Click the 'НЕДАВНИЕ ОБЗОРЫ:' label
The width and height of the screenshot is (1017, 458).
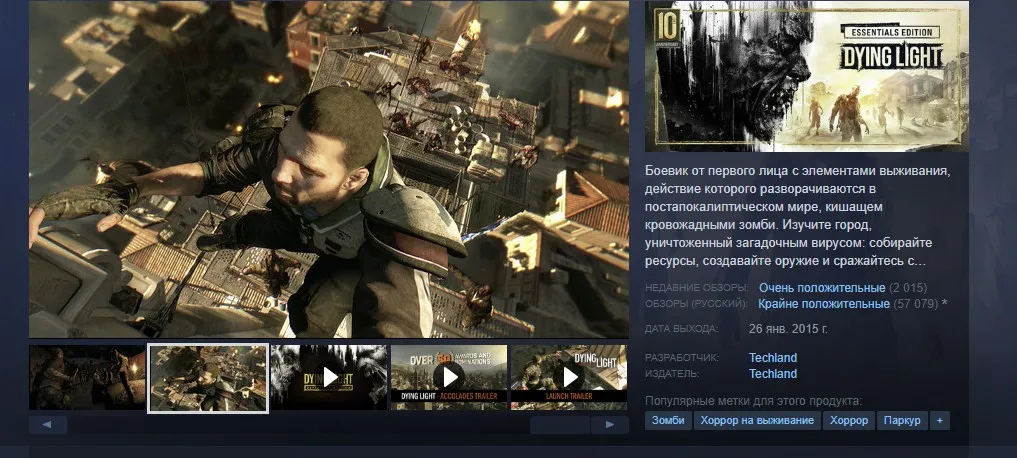697,287
